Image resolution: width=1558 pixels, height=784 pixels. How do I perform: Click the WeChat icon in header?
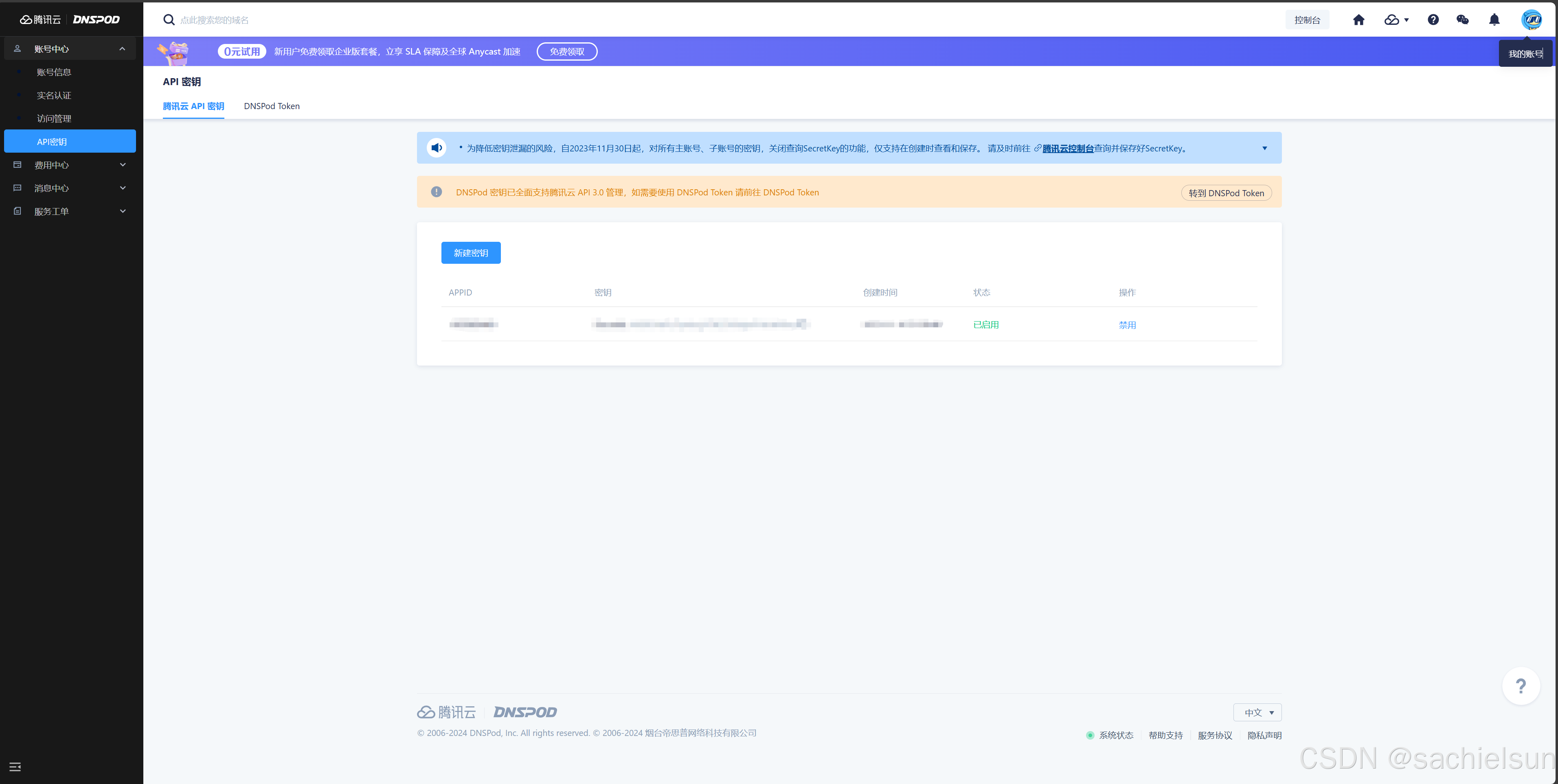click(x=1462, y=20)
